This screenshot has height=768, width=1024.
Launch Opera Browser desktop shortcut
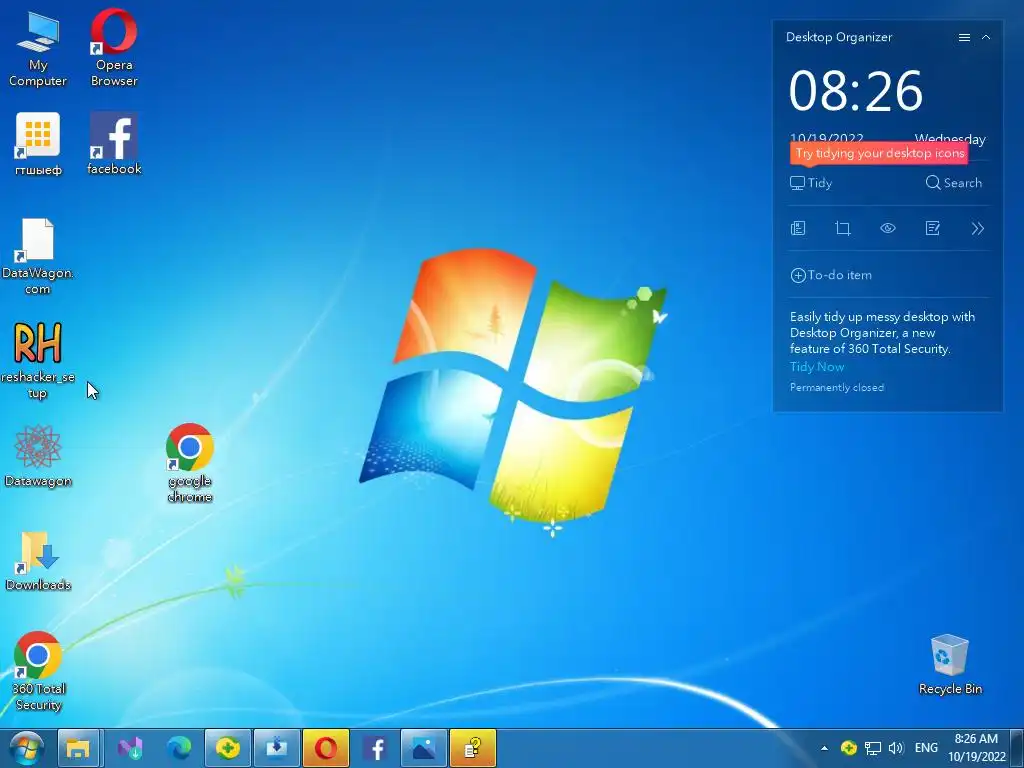[x=114, y=48]
